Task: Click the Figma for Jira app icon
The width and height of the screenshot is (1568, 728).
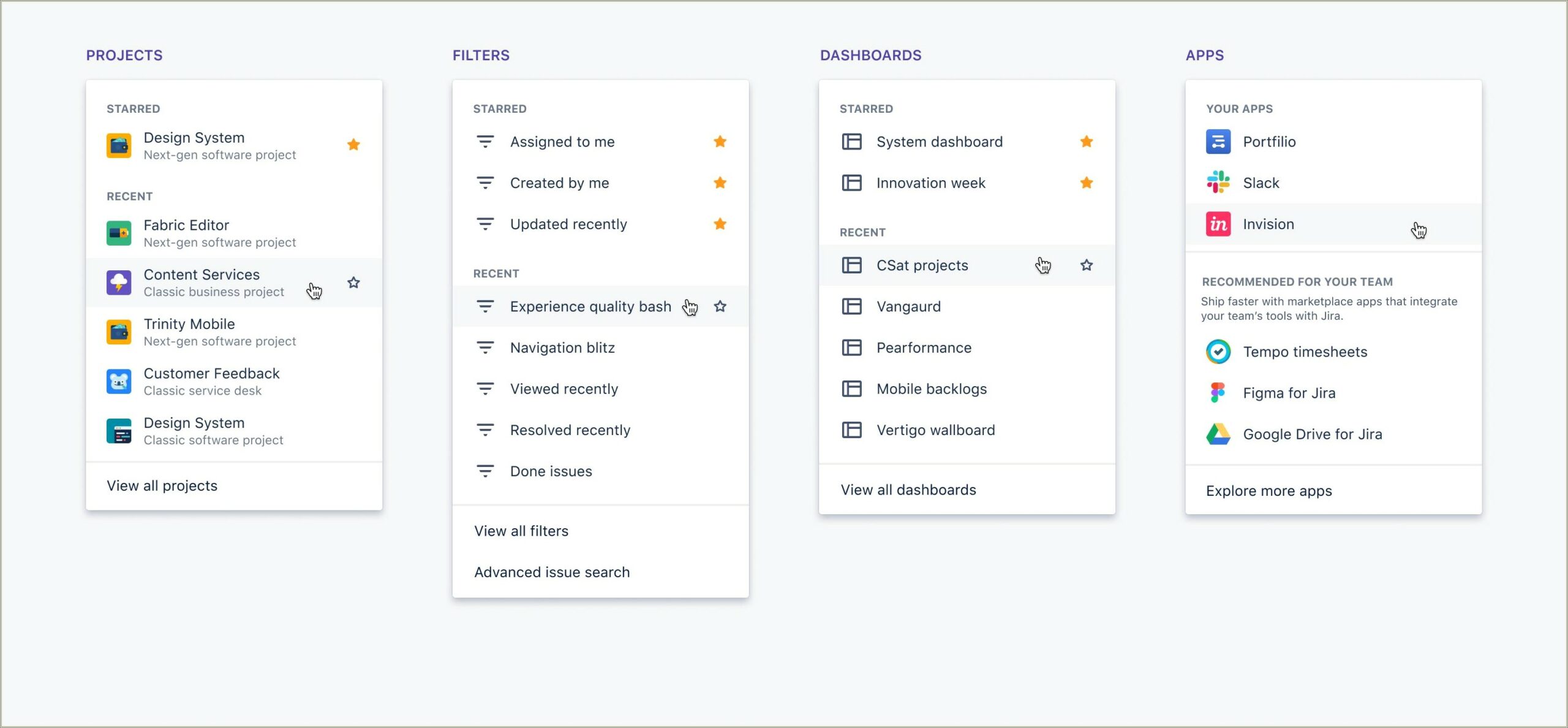Action: (x=1219, y=393)
